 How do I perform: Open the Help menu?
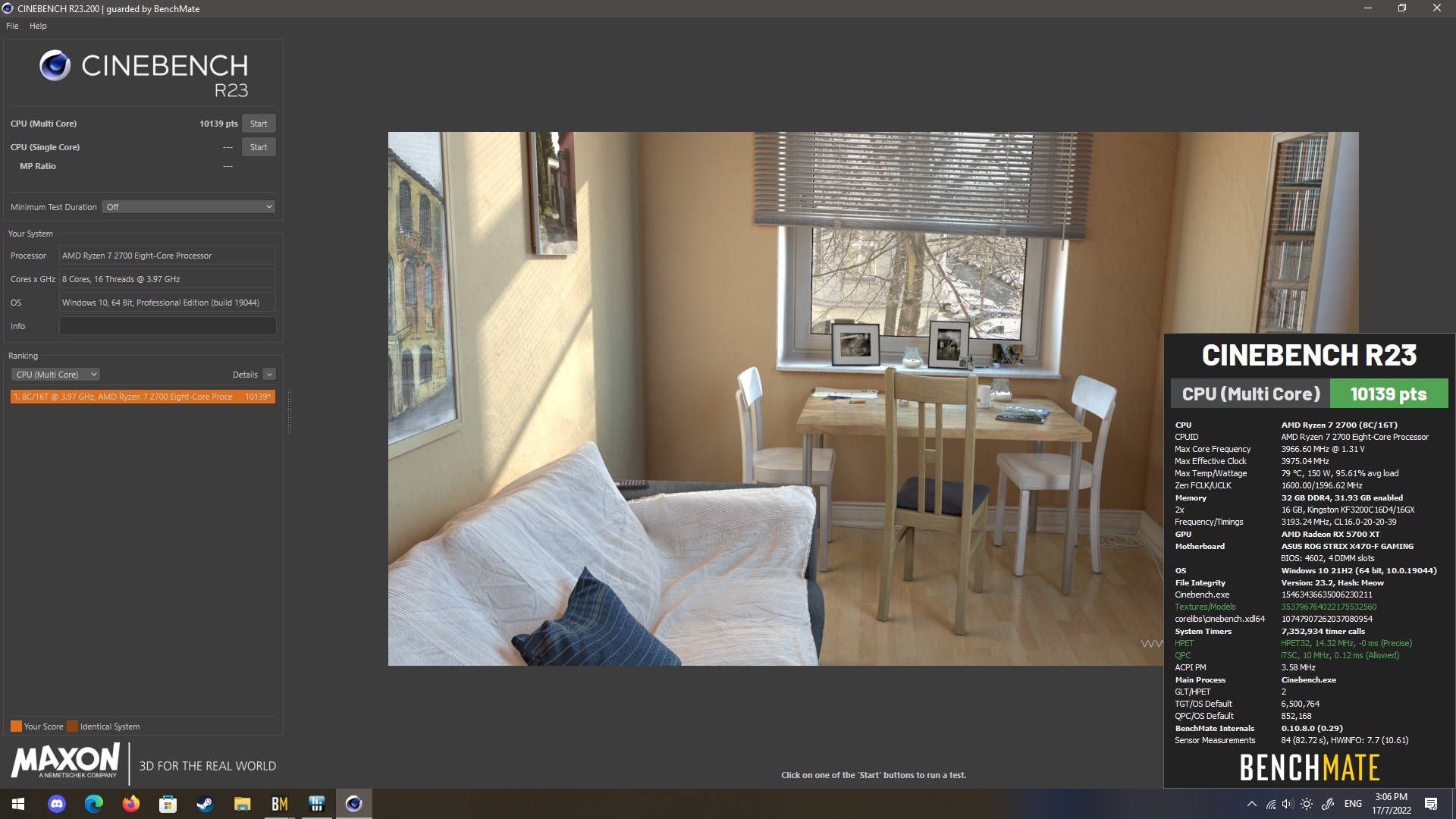[38, 26]
